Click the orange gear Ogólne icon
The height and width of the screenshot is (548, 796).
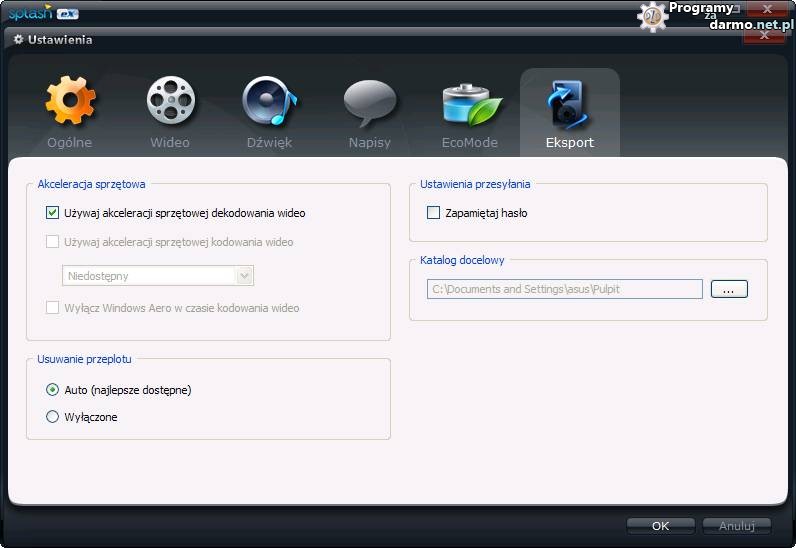pyautogui.click(x=70, y=102)
